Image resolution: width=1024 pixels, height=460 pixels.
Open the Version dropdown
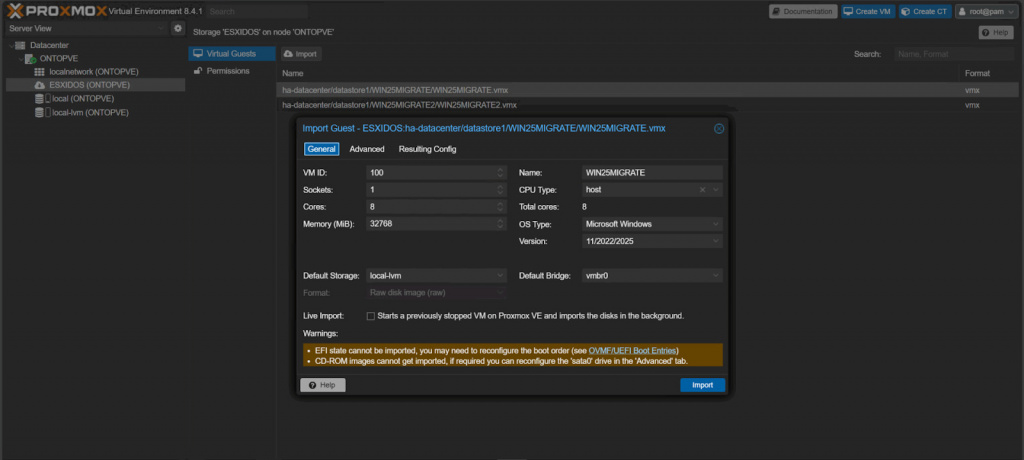[716, 241]
